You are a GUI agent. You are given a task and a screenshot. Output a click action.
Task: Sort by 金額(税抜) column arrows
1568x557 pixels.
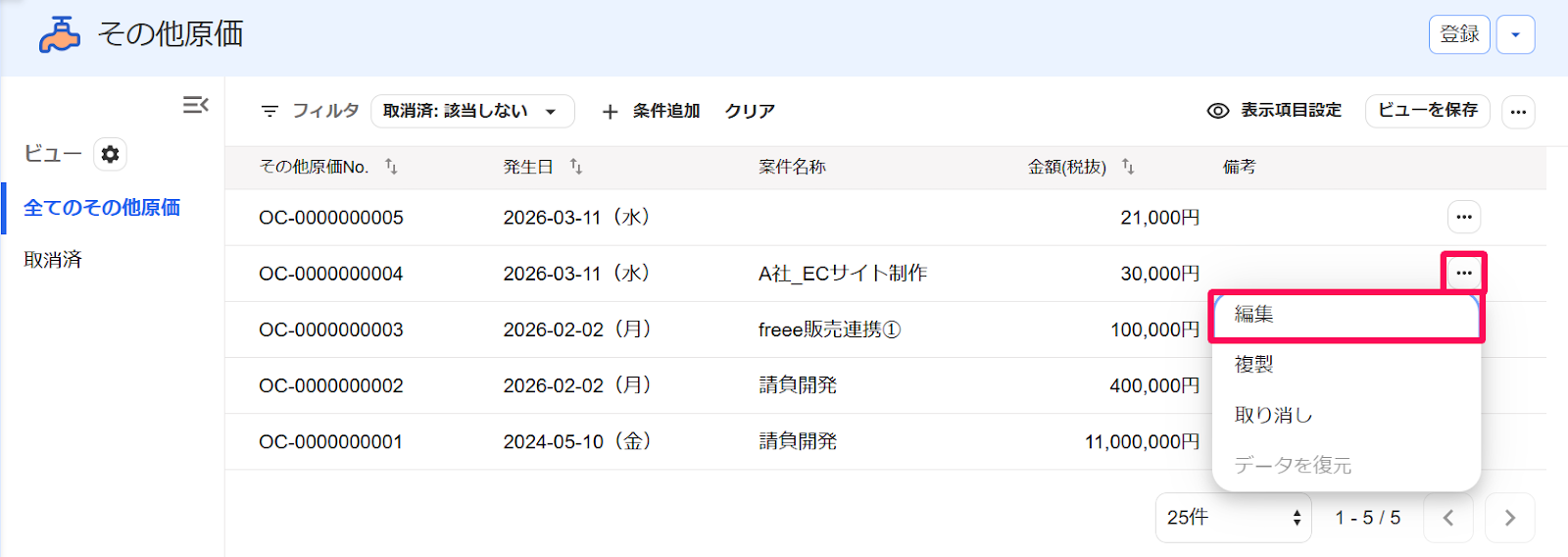[1128, 167]
